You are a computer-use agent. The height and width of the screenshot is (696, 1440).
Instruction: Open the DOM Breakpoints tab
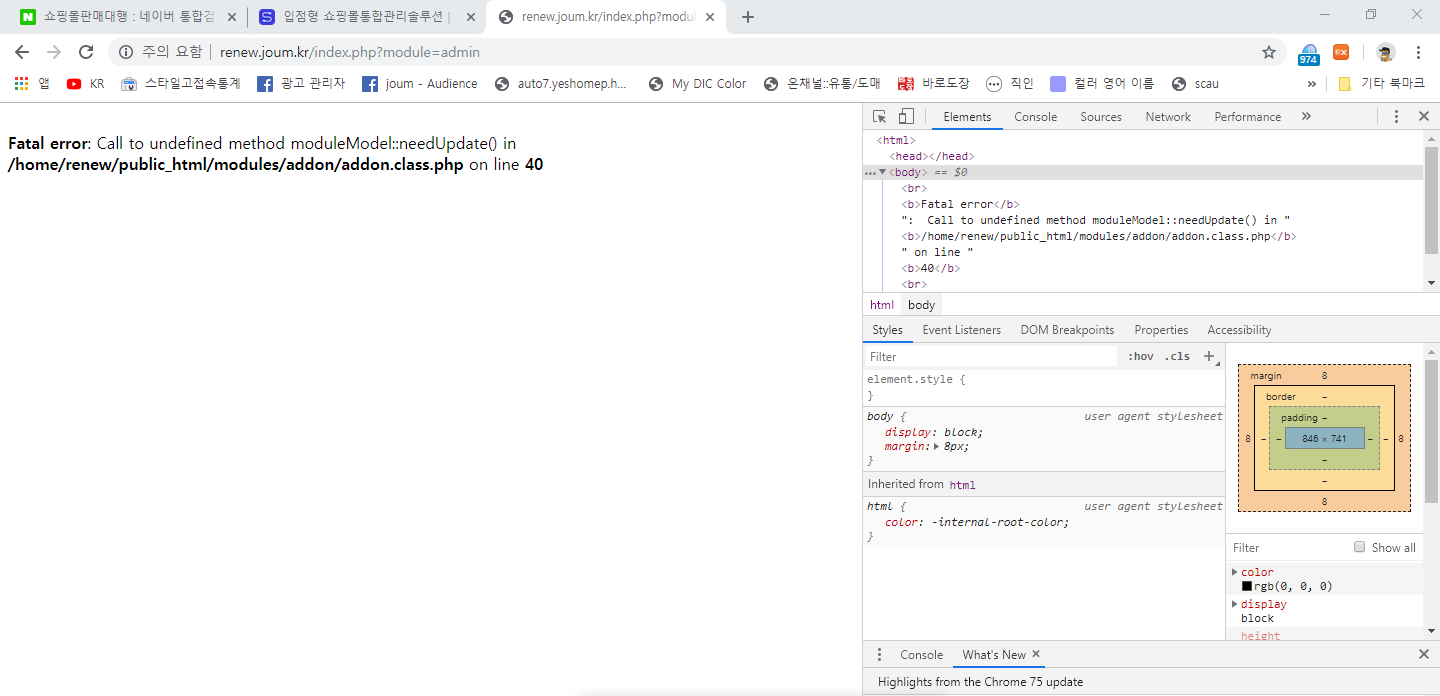click(x=1067, y=330)
